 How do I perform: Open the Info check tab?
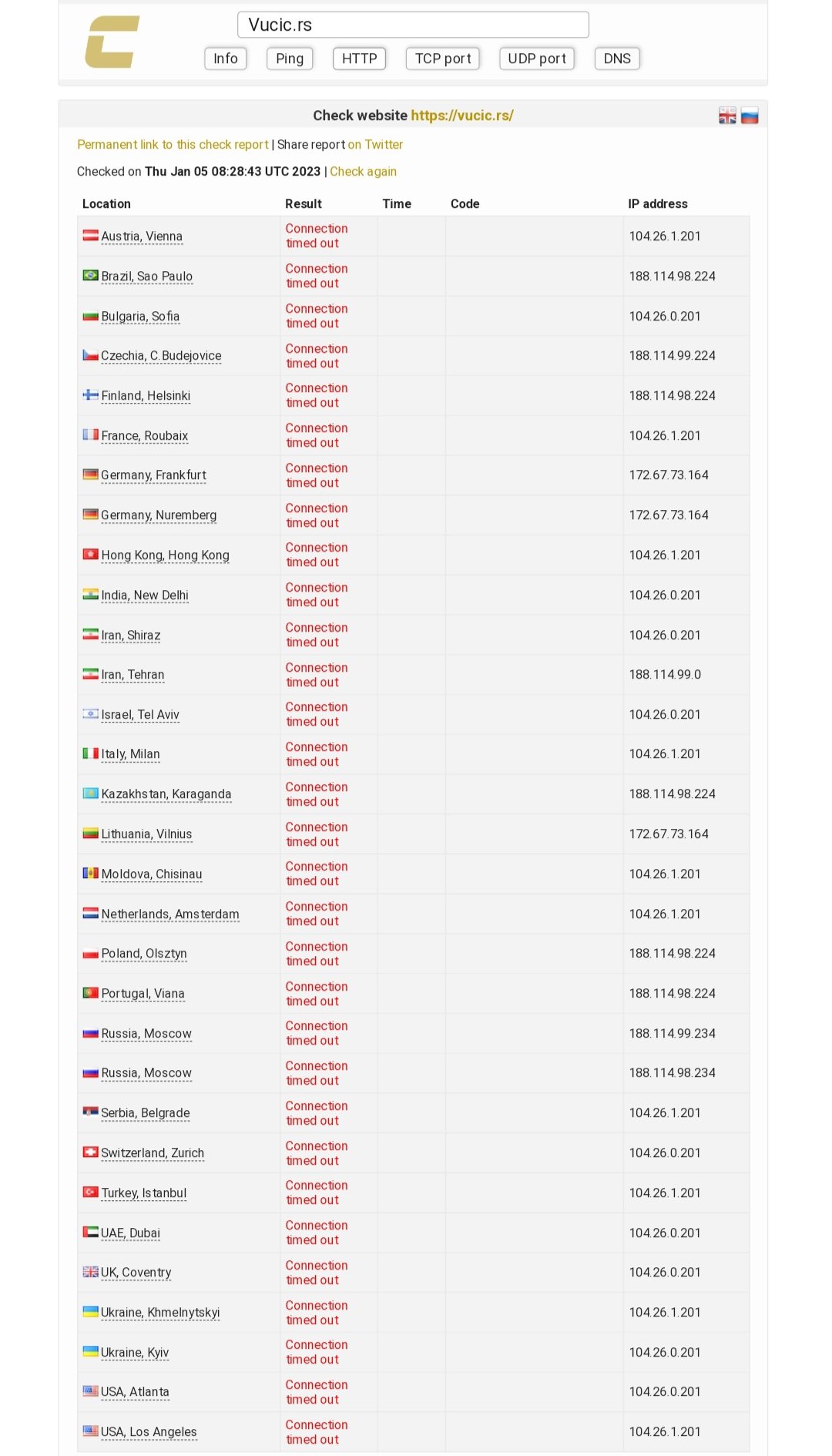click(x=226, y=59)
